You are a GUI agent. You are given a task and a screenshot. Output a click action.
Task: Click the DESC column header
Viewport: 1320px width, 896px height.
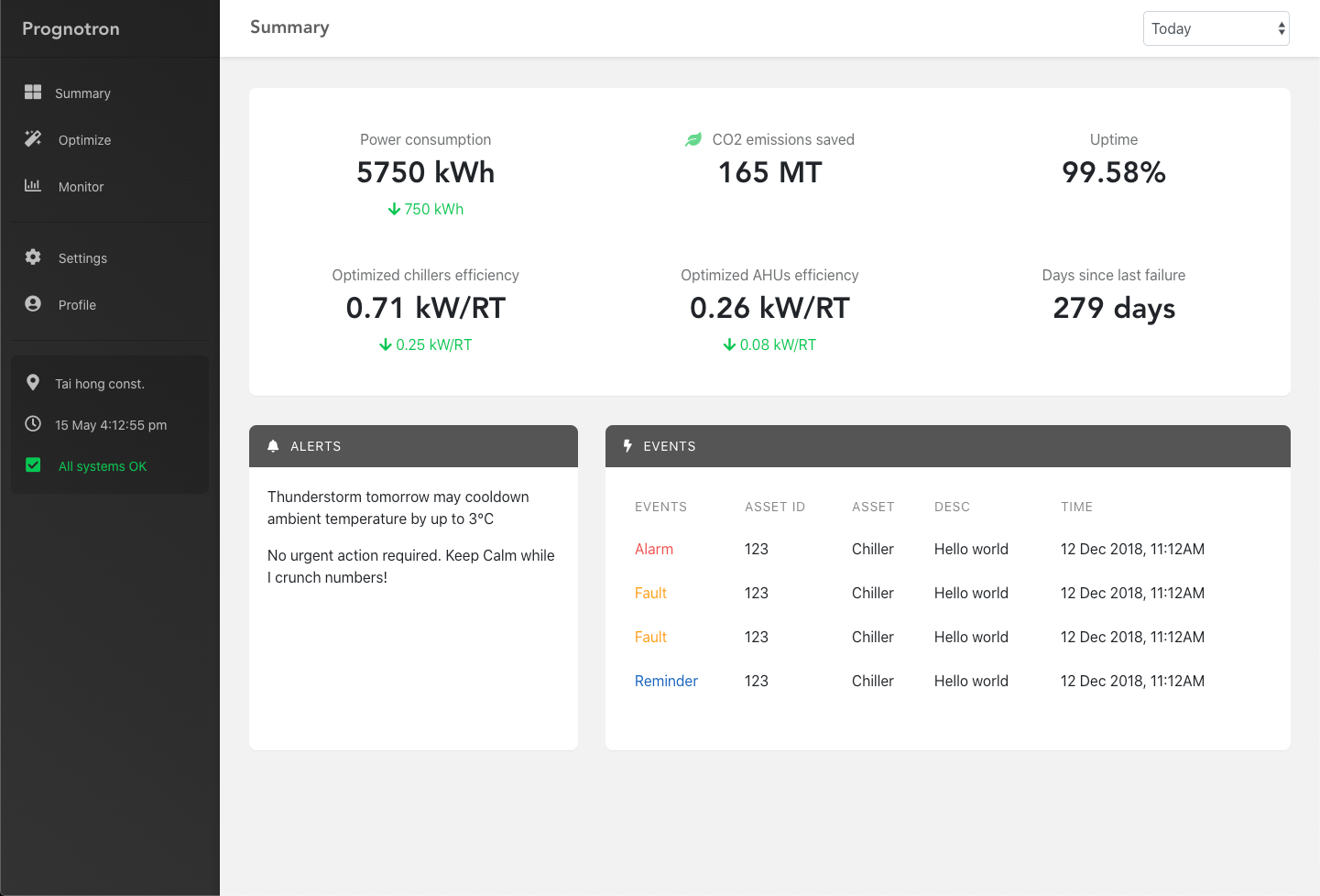tap(952, 507)
